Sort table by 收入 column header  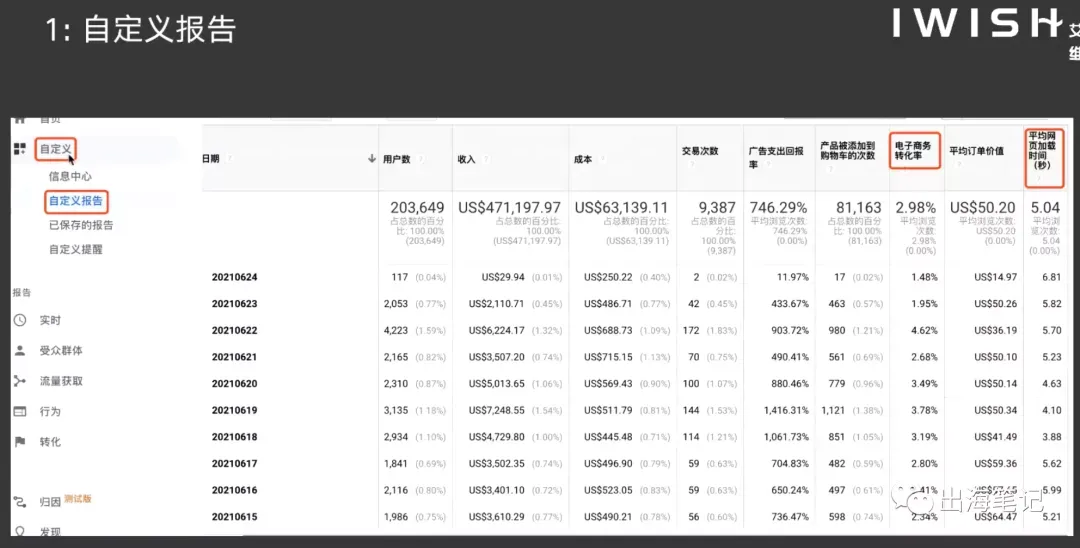[466, 159]
